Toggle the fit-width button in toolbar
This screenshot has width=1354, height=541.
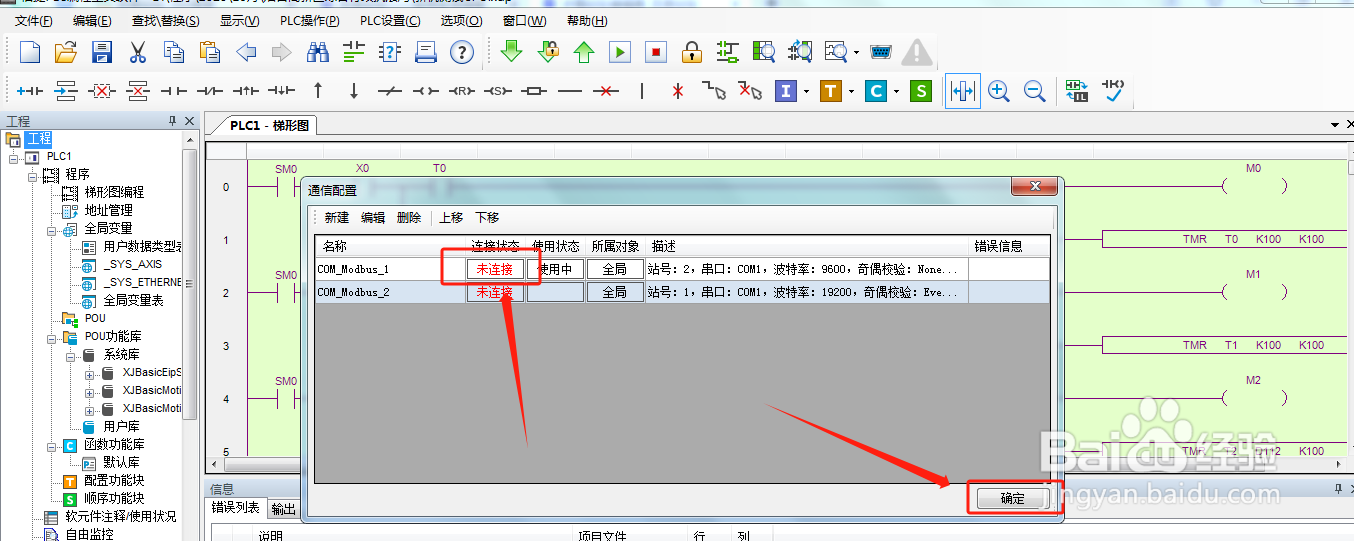tap(962, 91)
